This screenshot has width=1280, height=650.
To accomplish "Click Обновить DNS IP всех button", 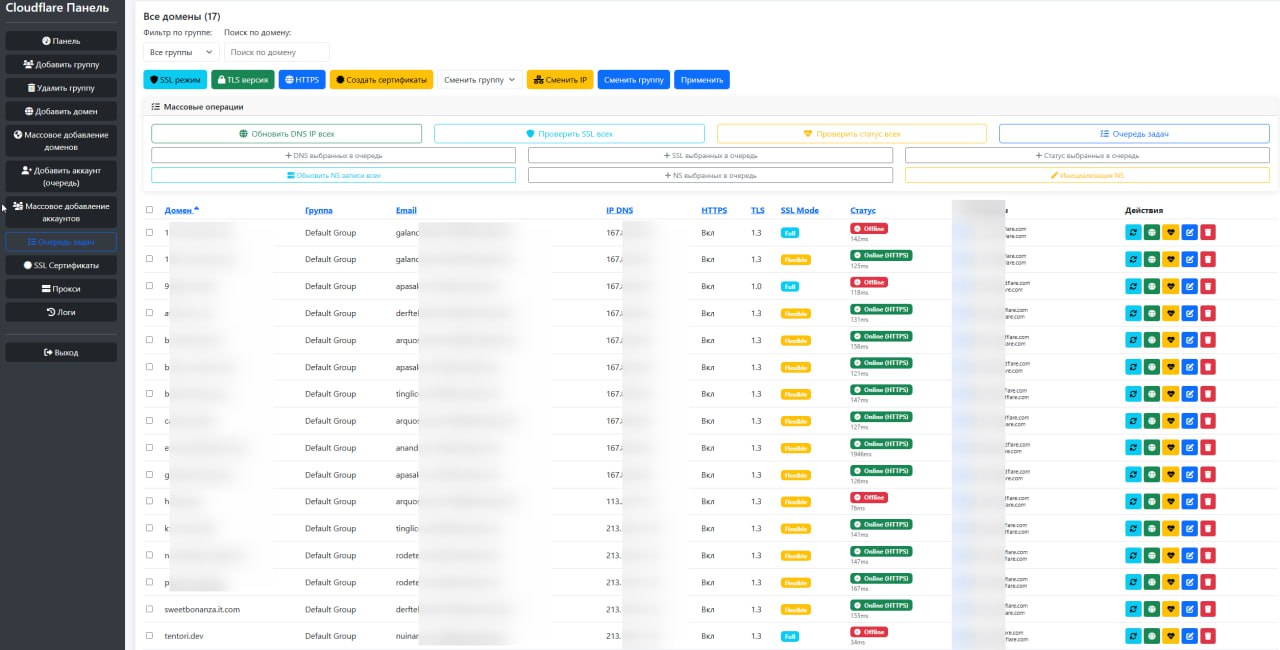I will (286, 134).
